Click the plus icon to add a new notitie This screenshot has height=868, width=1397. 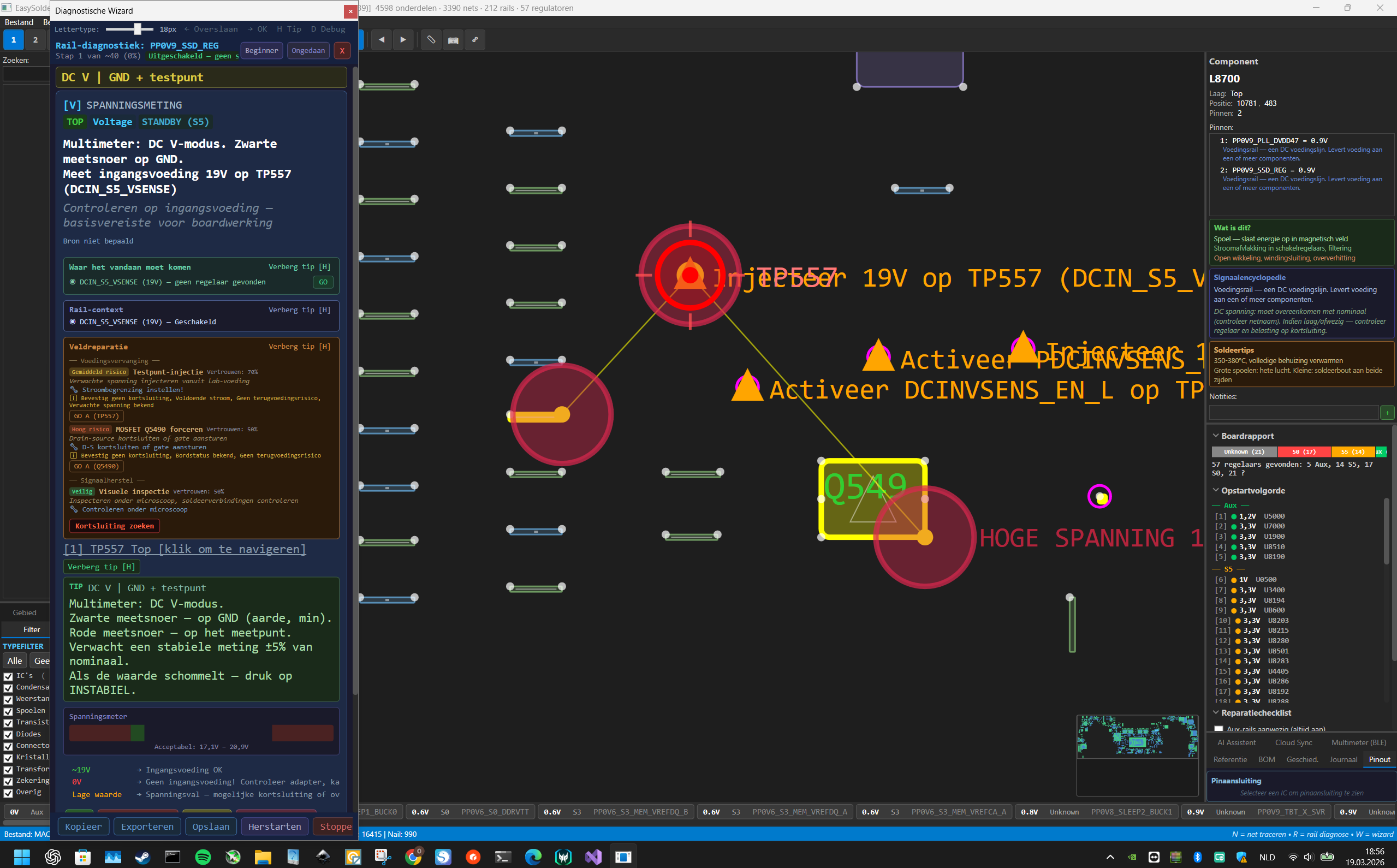1387,412
